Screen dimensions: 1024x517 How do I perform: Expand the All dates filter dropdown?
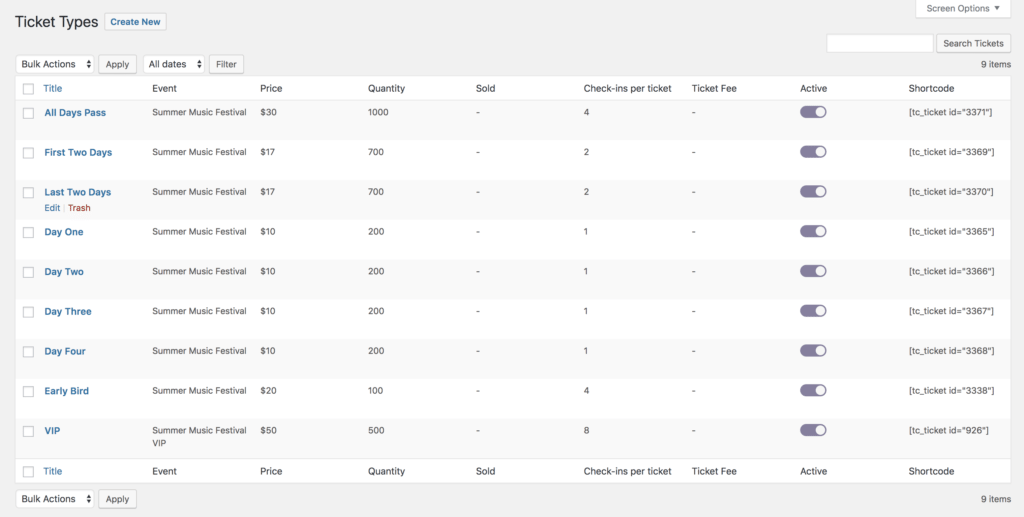(174, 64)
